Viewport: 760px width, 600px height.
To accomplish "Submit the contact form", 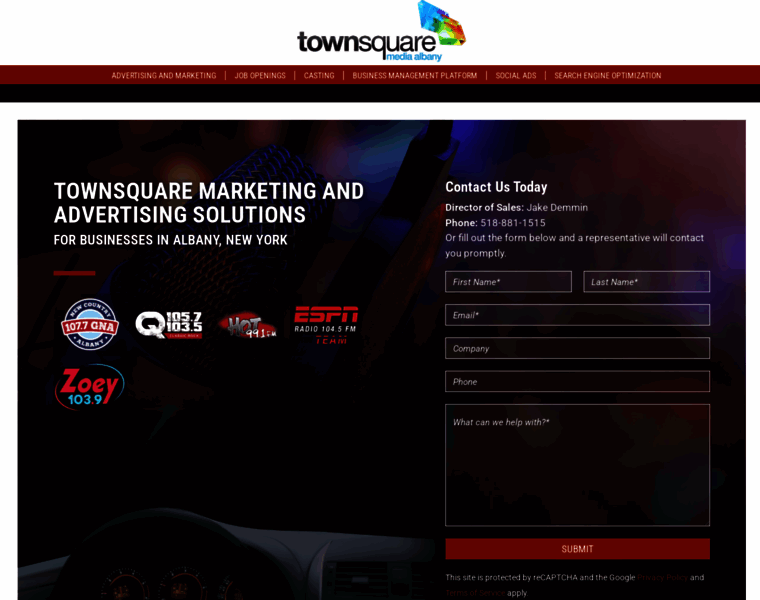I will coord(577,549).
